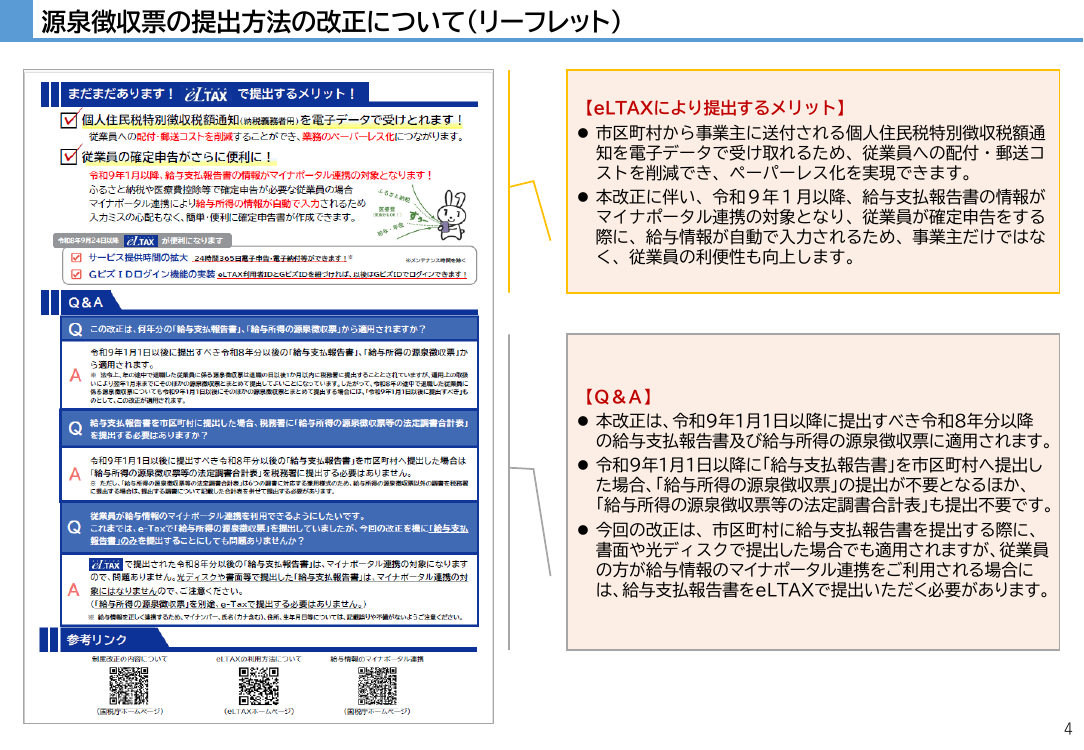Click the page number 4
Viewport: 1084px width, 750px height.
[1068, 729]
